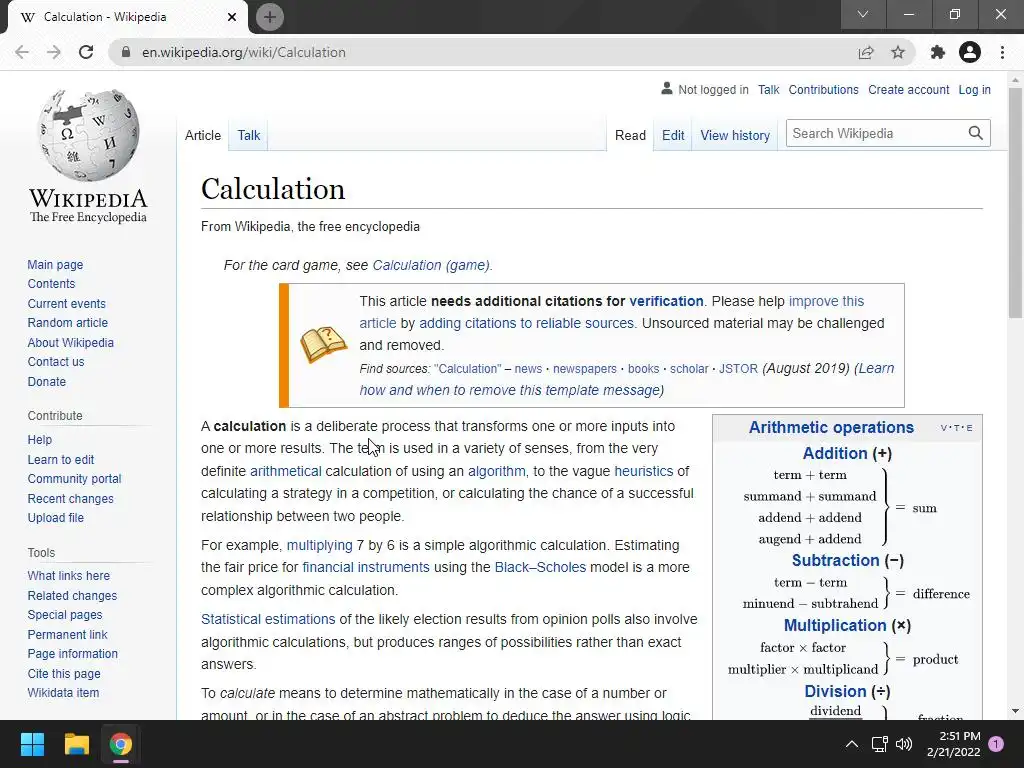Click the address bar URL
Image resolution: width=1024 pixels, height=768 pixels.
[244, 52]
